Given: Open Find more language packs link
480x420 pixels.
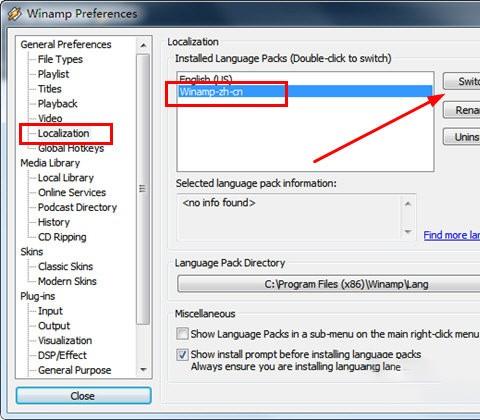Looking at the screenshot, I should click(452, 235).
